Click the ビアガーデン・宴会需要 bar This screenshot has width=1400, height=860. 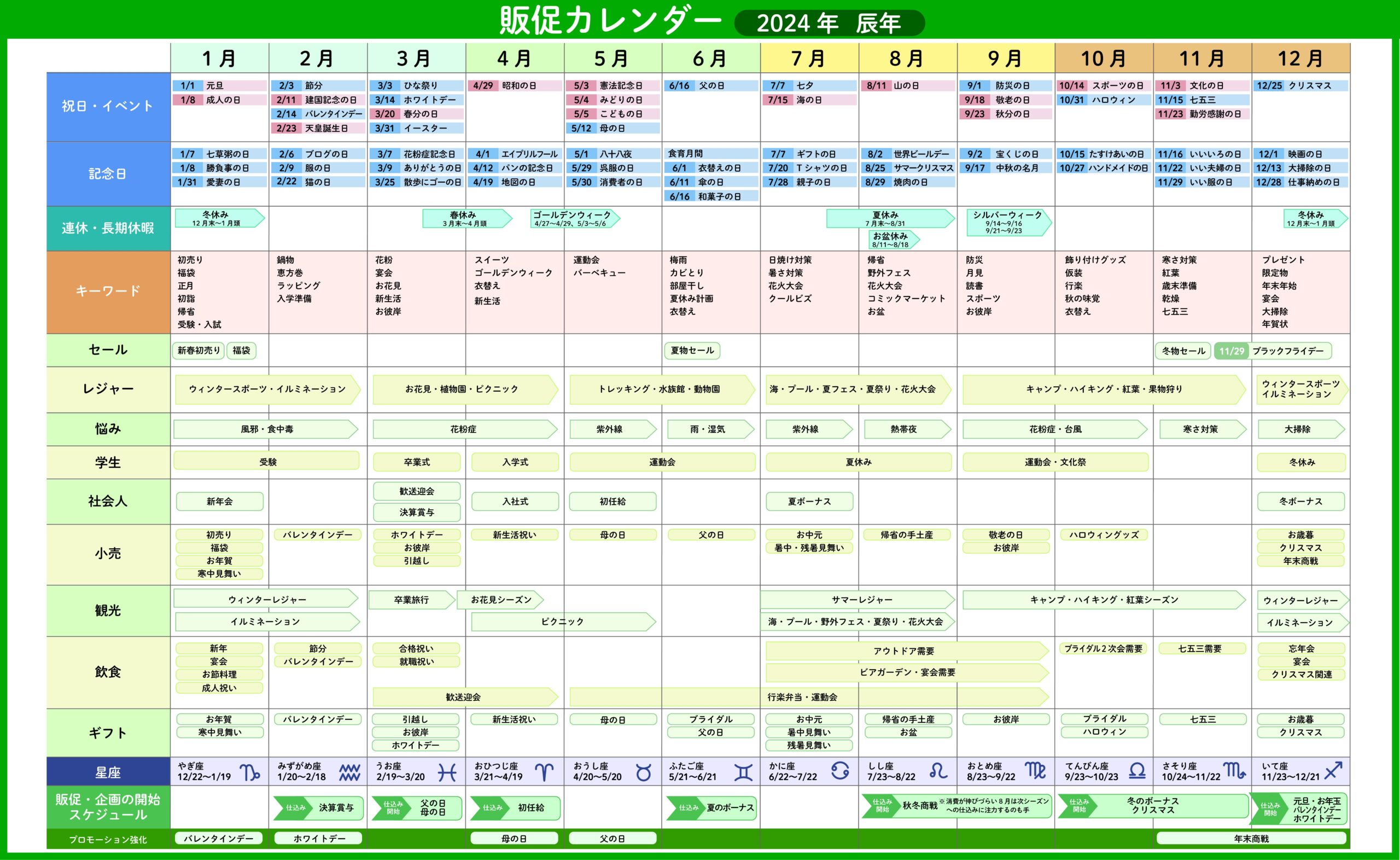click(x=907, y=672)
